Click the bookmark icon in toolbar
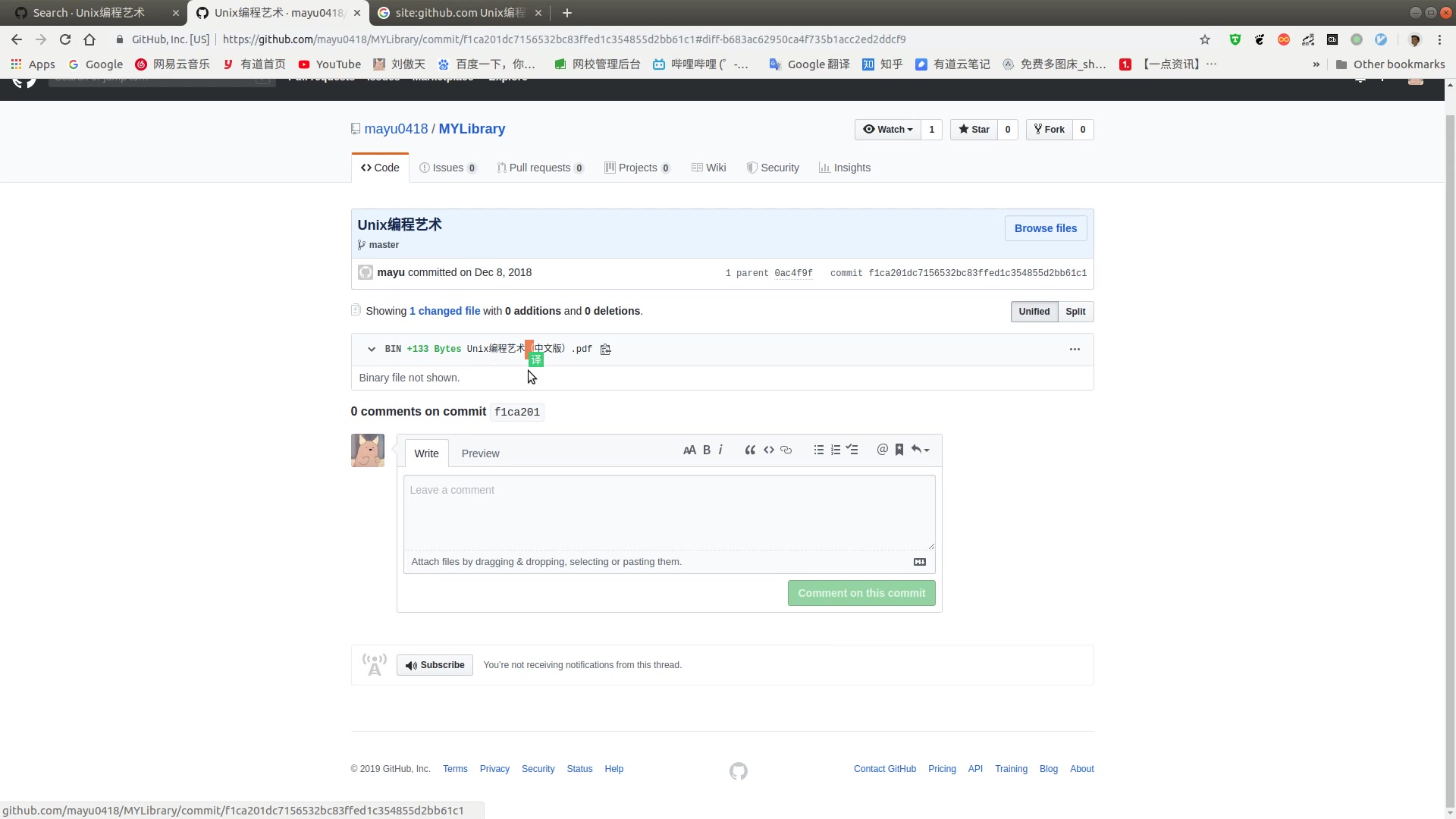 click(899, 449)
